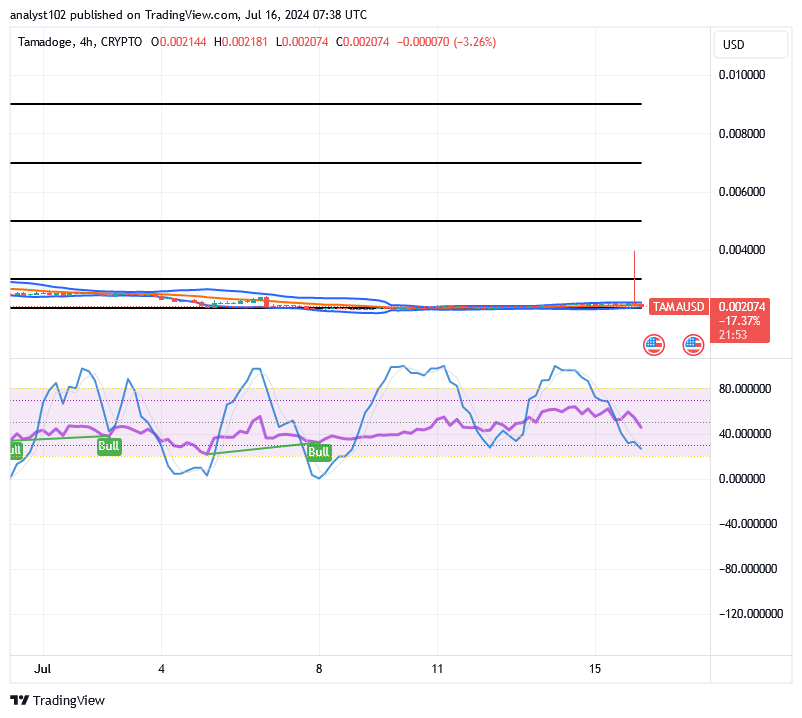This screenshot has height=718, width=802.
Task: Click the low value L0.002074
Action: [x=302, y=42]
